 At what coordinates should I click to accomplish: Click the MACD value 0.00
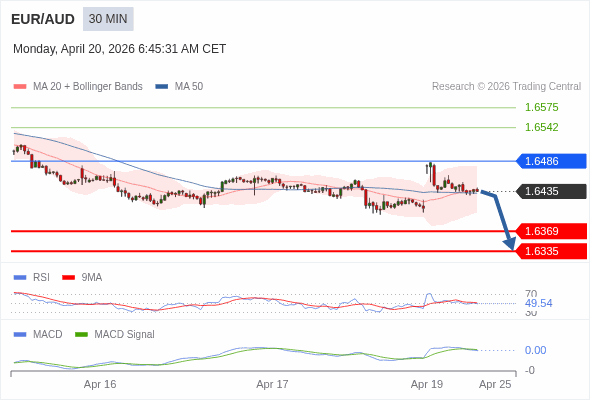coord(535,350)
